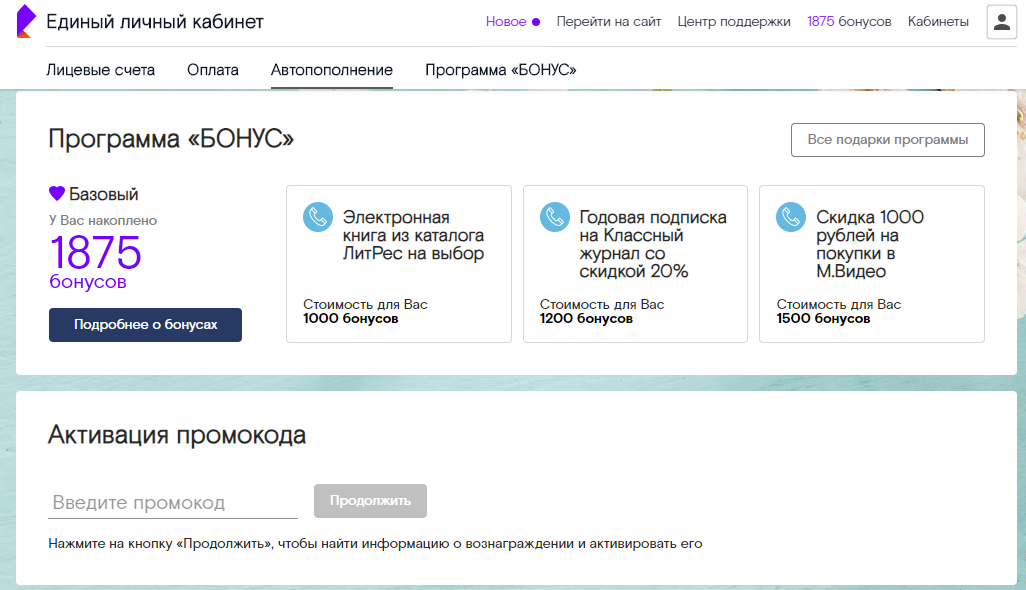1026x590 pixels.
Task: Click the hint text about Продолжить button
Action: click(x=375, y=544)
